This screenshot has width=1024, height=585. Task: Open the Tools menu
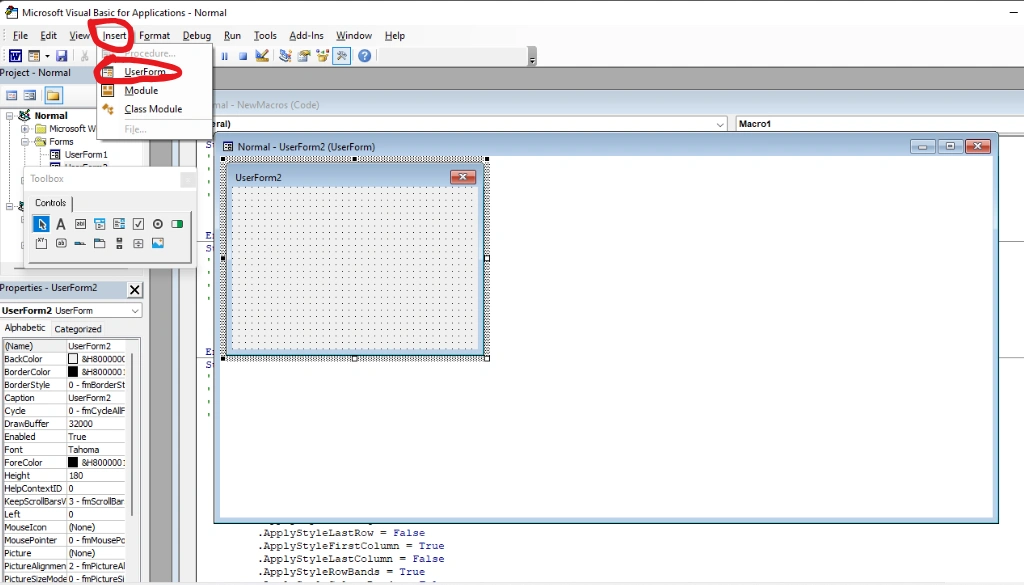tap(265, 35)
